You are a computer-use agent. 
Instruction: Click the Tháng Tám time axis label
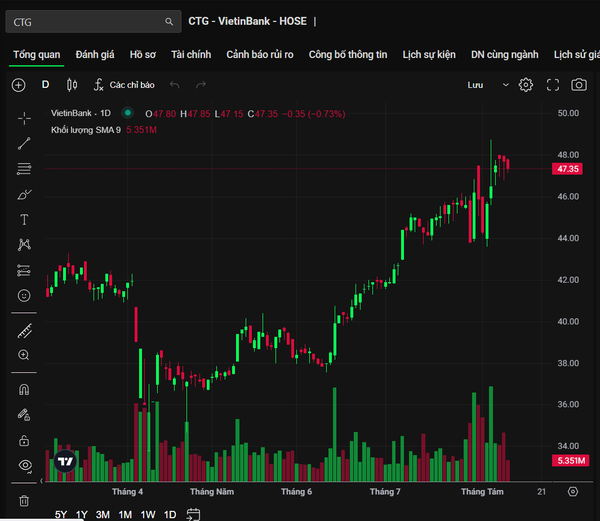coord(482,492)
